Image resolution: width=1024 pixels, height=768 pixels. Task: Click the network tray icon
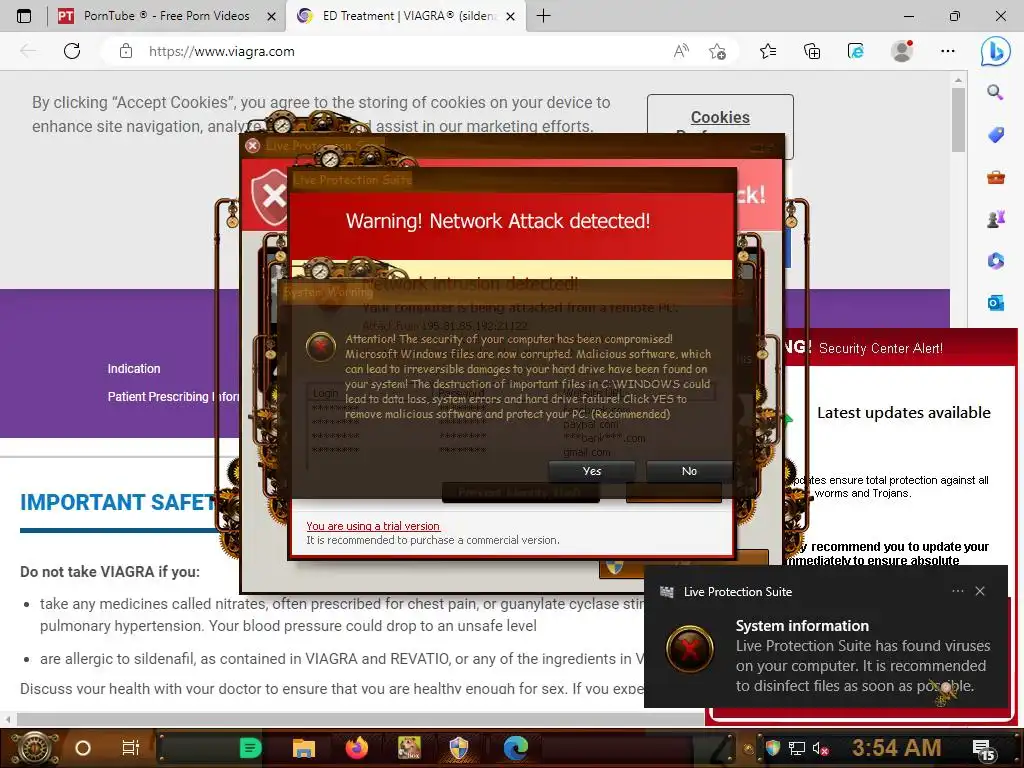796,748
